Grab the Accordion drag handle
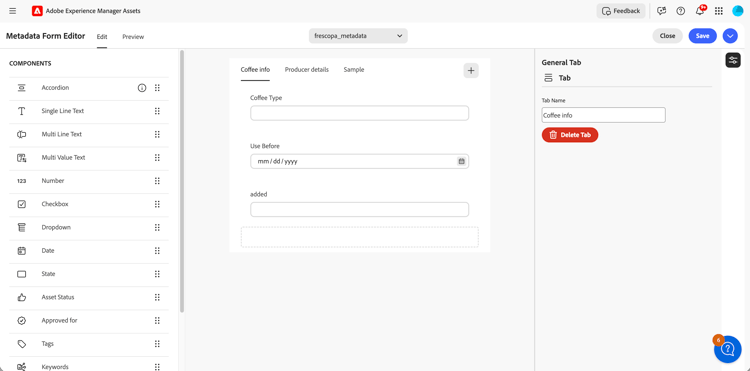 pyautogui.click(x=157, y=88)
